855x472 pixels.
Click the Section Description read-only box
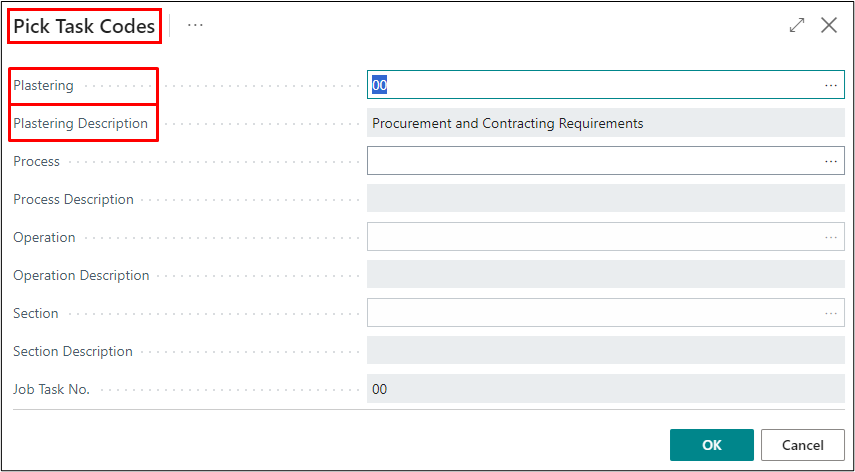coord(605,351)
